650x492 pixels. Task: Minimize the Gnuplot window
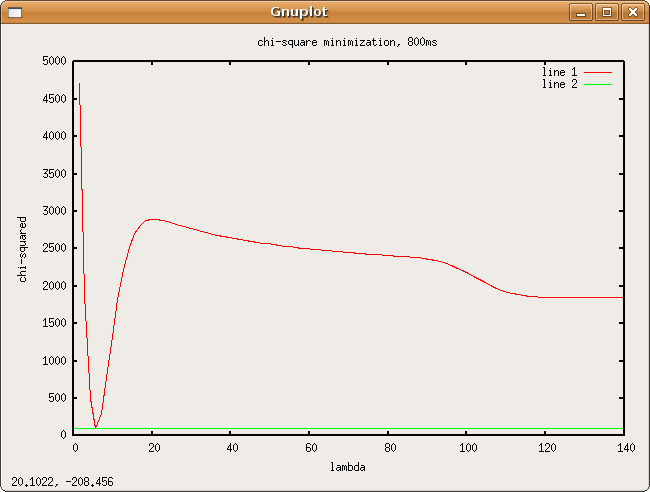582,12
